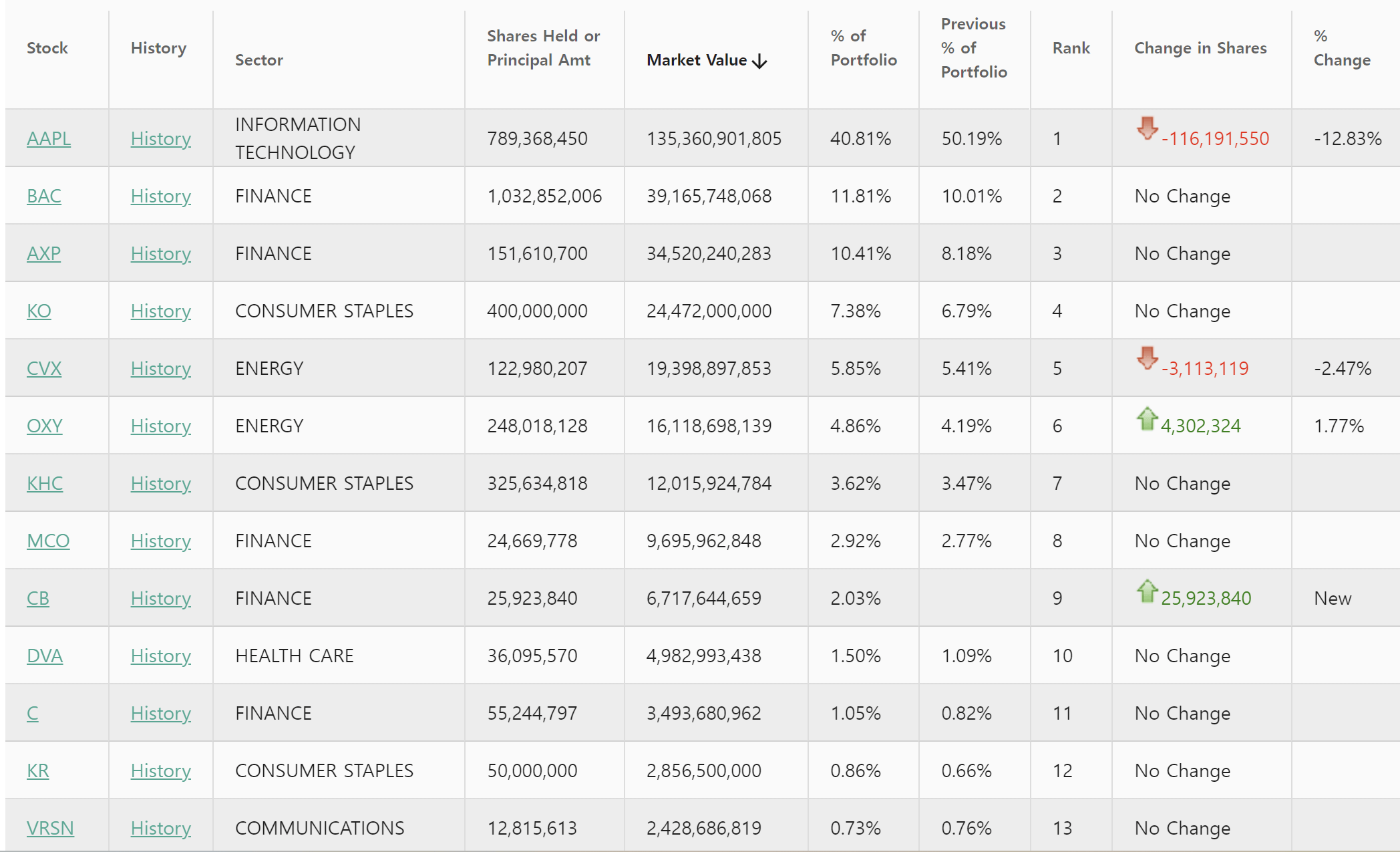
Task: Open the OXY stock link
Action: coord(45,426)
